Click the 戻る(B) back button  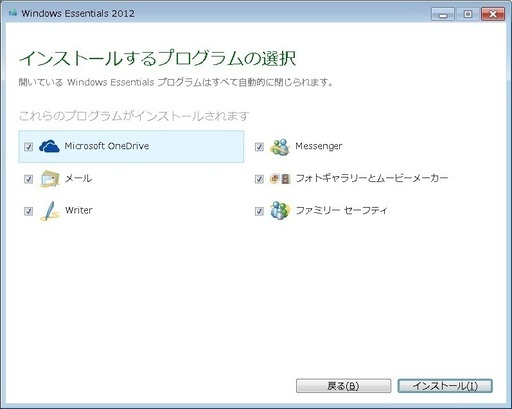coord(343,386)
